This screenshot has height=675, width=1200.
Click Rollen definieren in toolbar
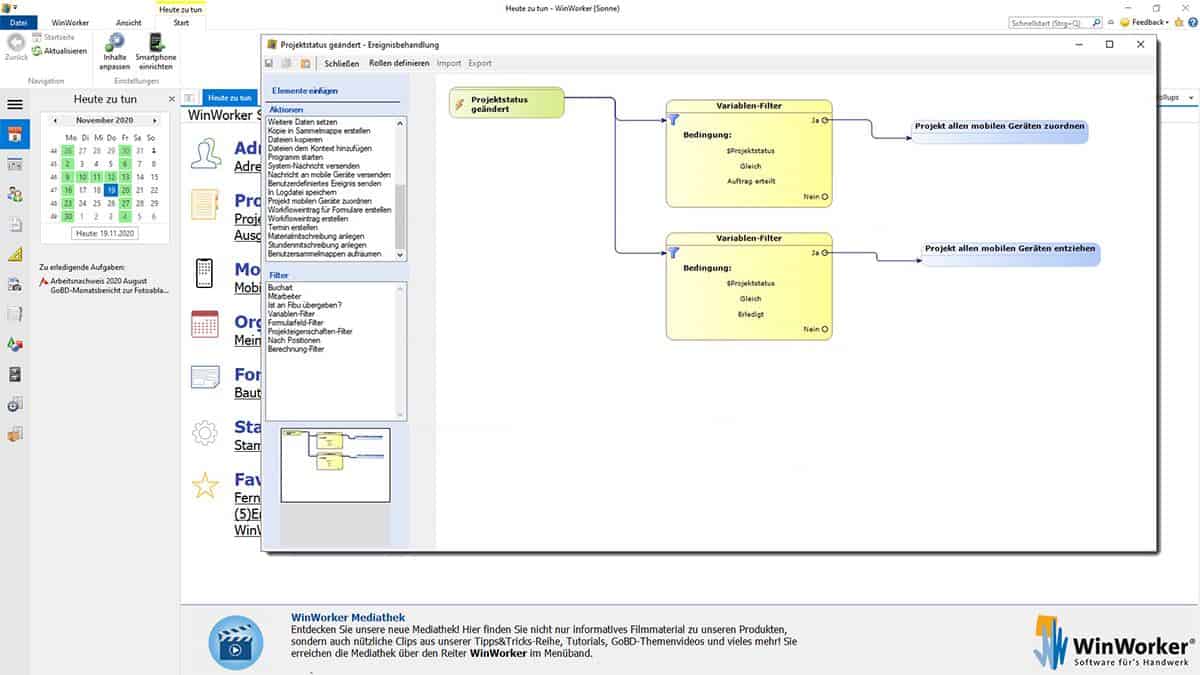(399, 63)
